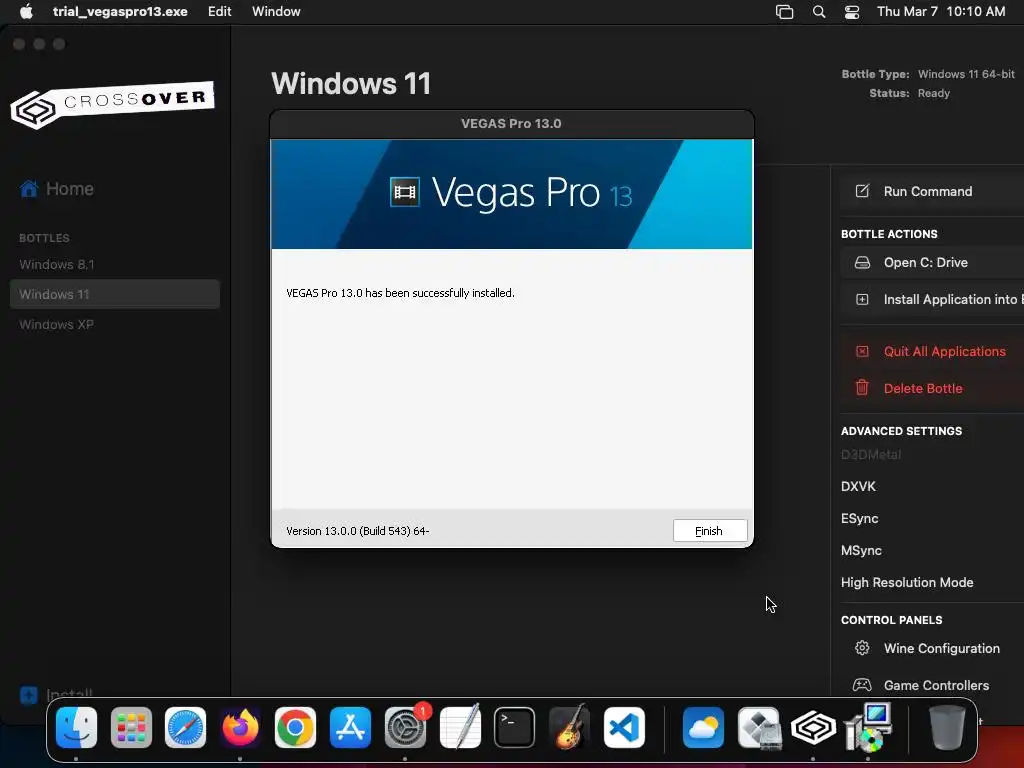Click the CrossOver logo in the sidebar
Screen dimensions: 1024x768
tap(112, 105)
